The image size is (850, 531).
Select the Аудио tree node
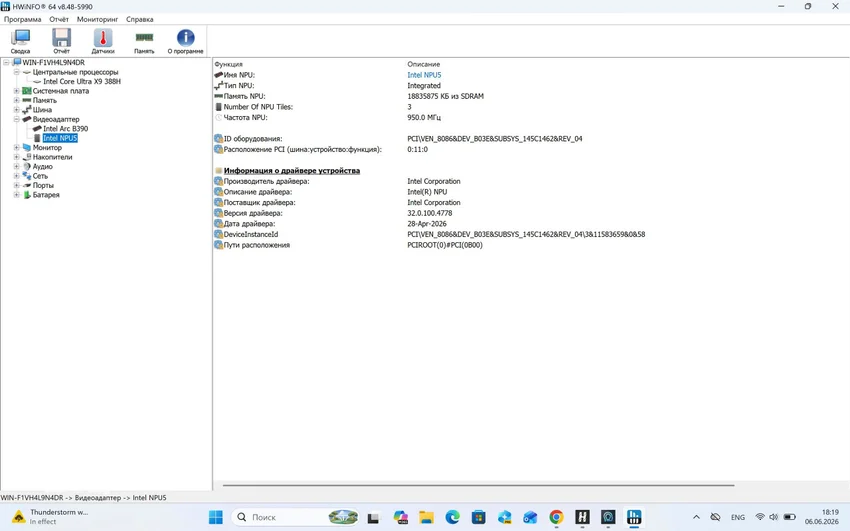pyautogui.click(x=42, y=166)
